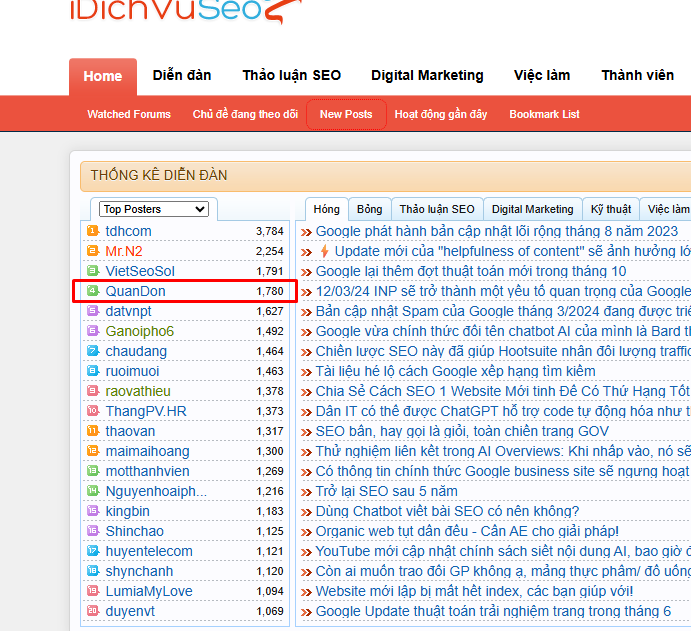Screen dimensions: 691x631
Task: Click the iDichVuSeo site logo
Action: pos(186,11)
